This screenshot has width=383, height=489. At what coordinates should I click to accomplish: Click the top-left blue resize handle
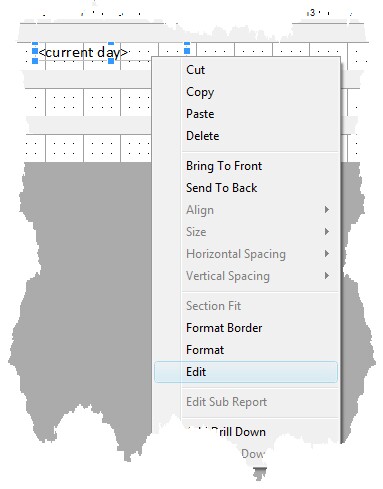coord(35,44)
